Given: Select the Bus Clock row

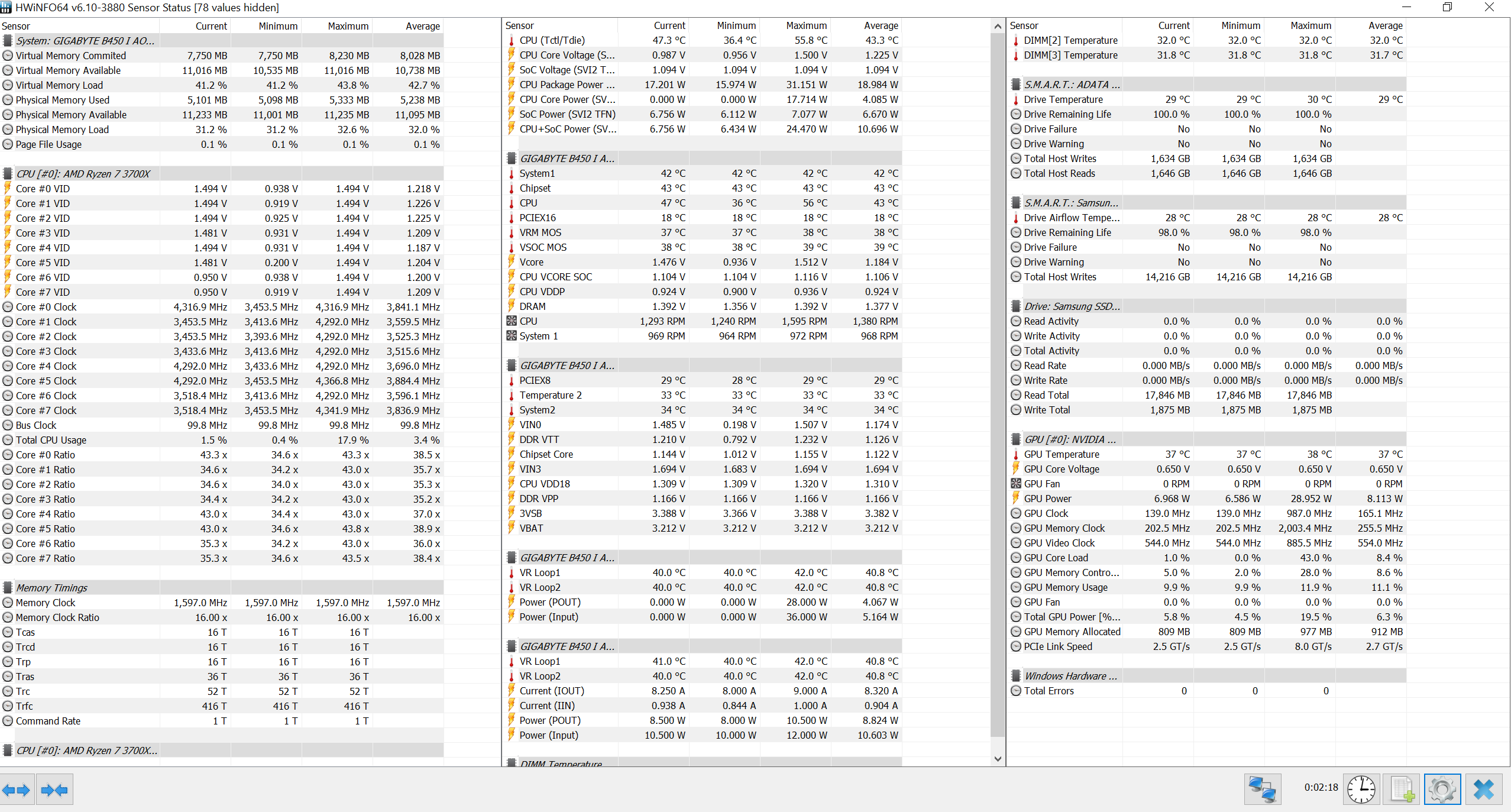Looking at the screenshot, I should click(x=222, y=425).
